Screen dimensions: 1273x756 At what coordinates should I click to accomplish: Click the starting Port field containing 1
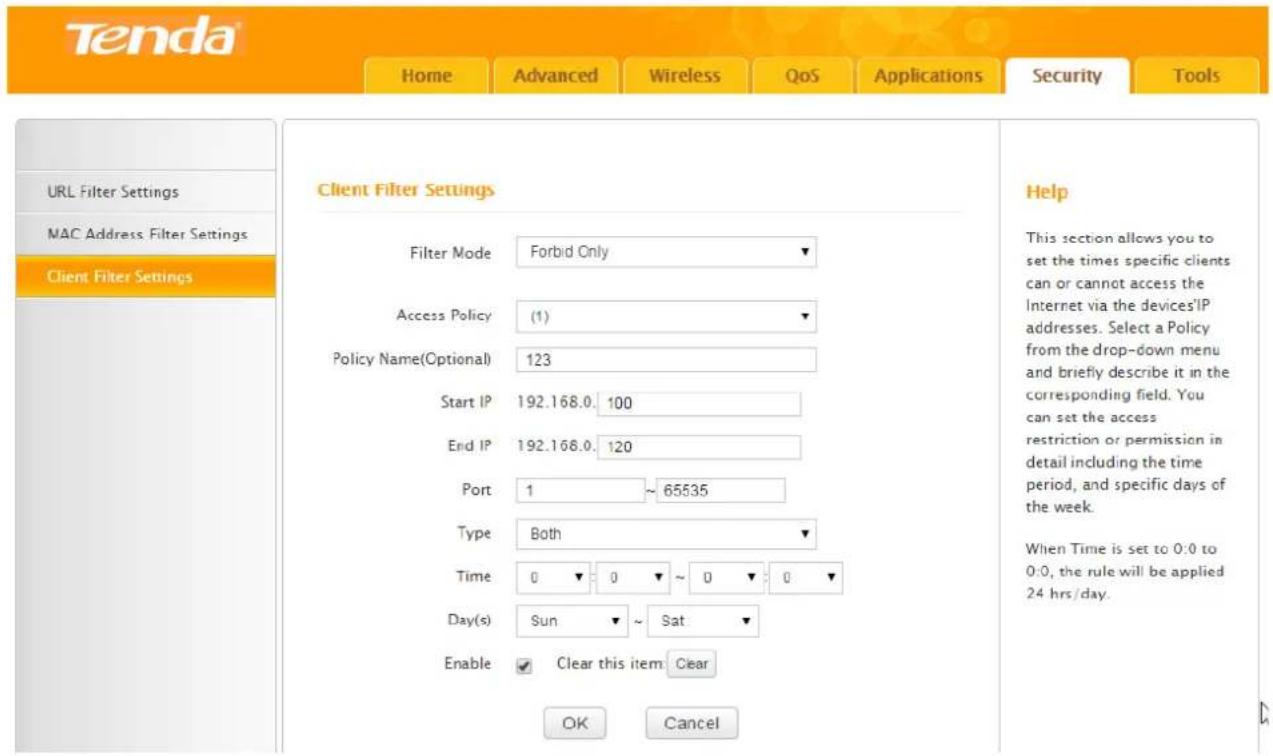click(x=581, y=491)
